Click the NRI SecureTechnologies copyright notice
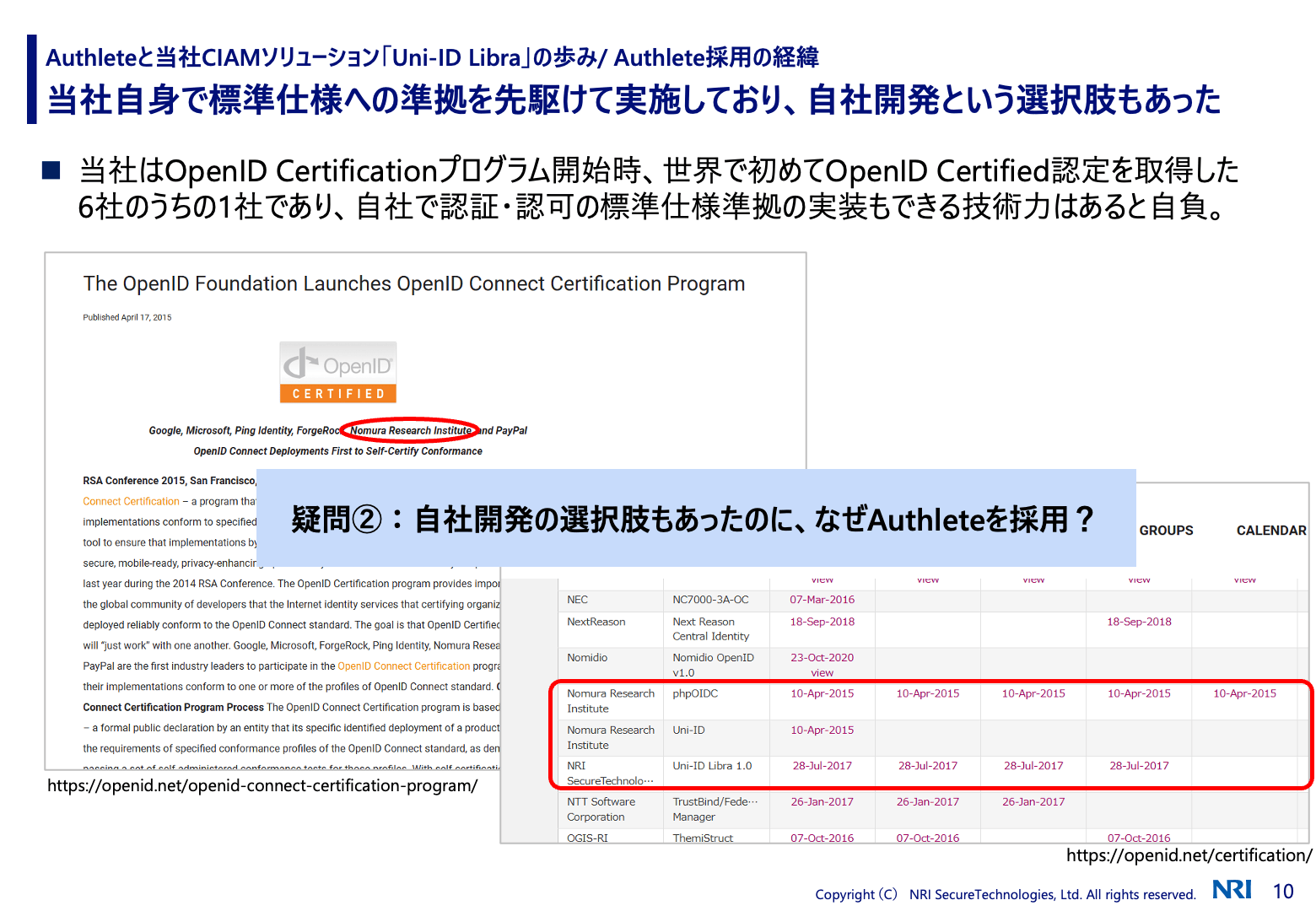Image resolution: width=1316 pixels, height=911 pixels. [1006, 894]
